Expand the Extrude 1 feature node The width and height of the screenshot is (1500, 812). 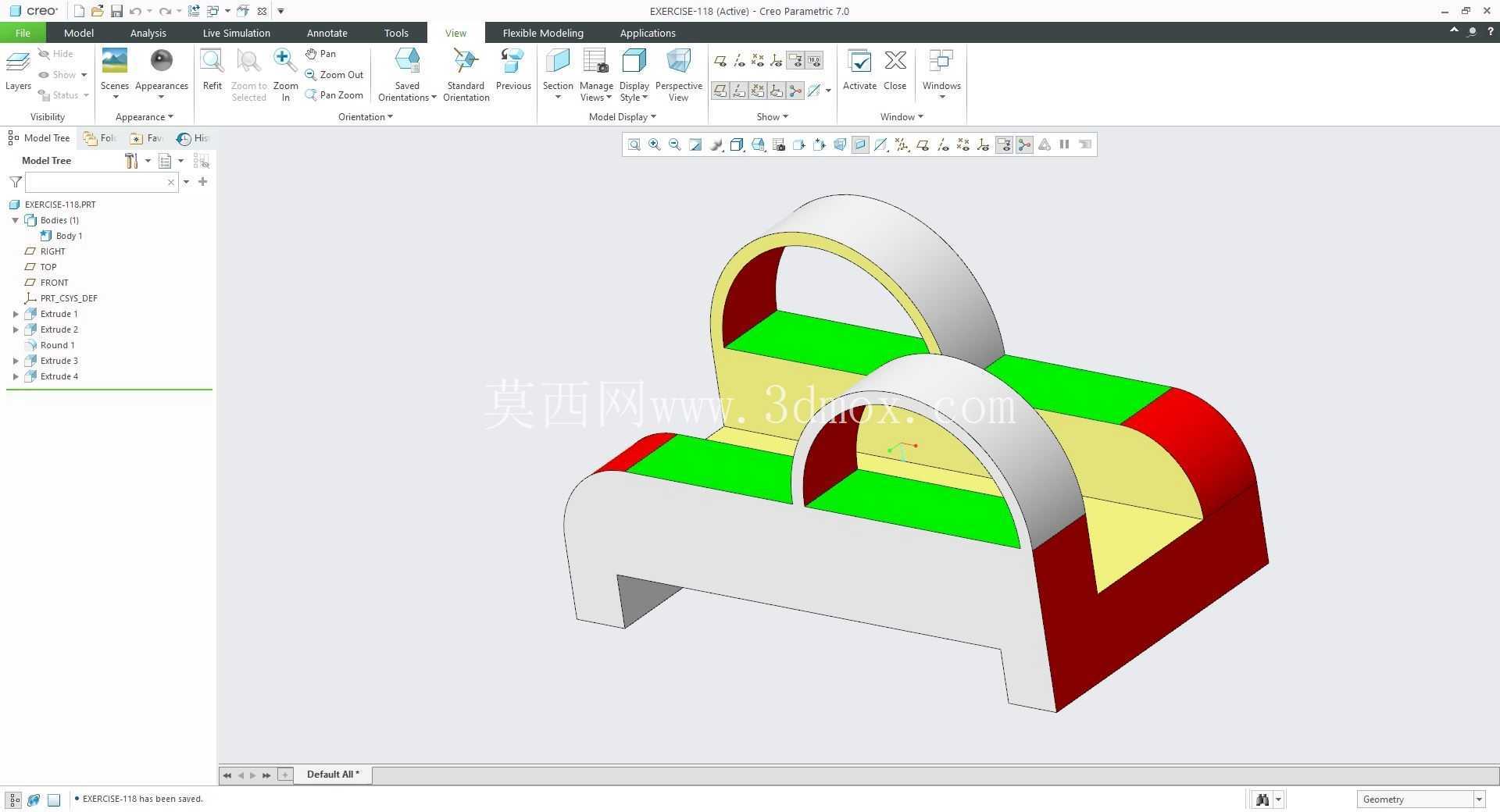tap(16, 314)
